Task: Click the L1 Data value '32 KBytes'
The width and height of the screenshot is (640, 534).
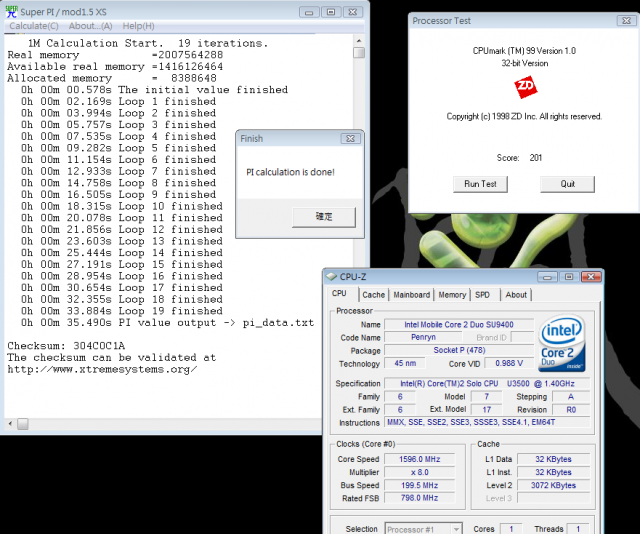Action: pyautogui.click(x=553, y=459)
